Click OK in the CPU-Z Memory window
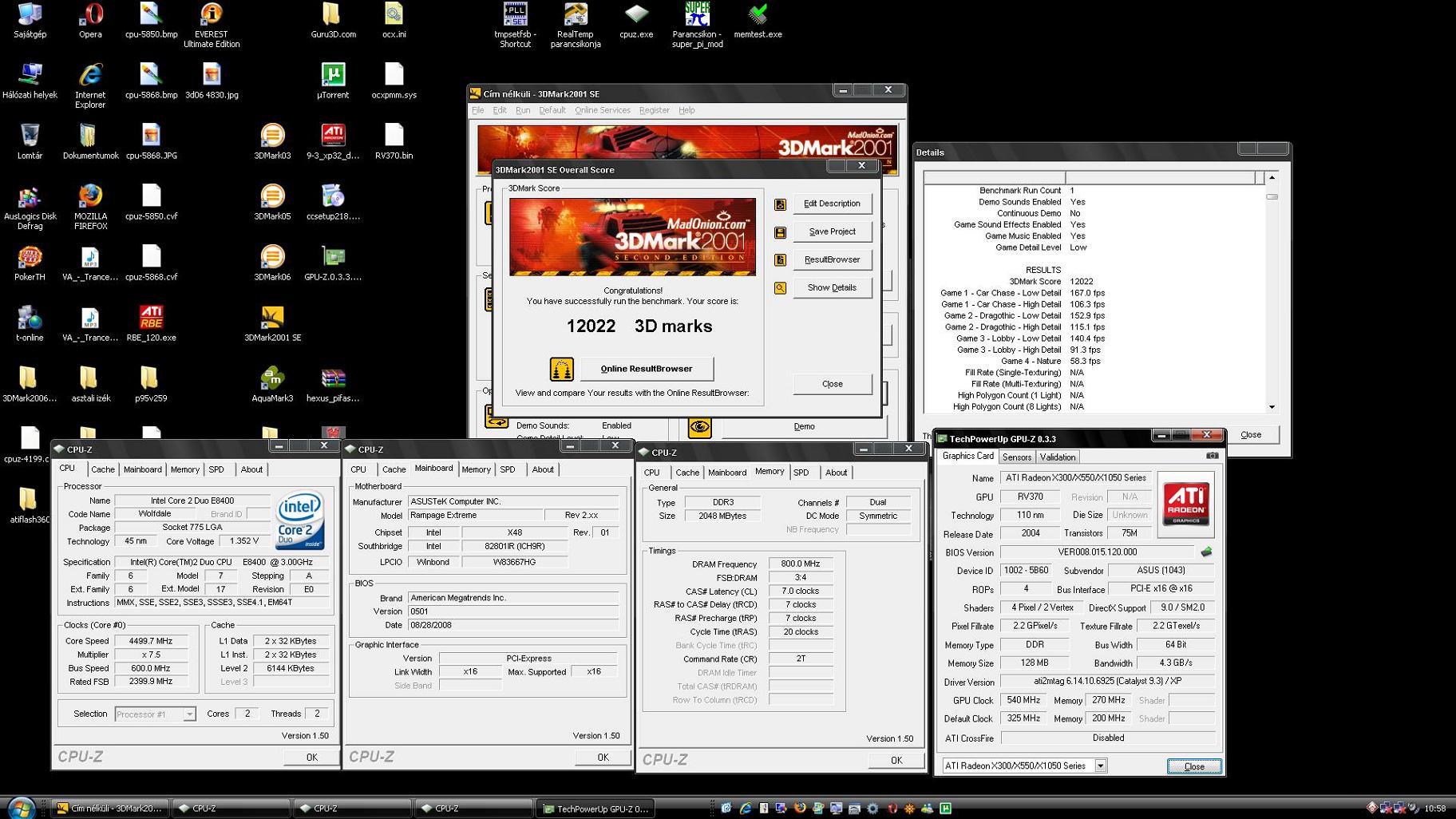Viewport: 1456px width, 819px height. [x=896, y=760]
